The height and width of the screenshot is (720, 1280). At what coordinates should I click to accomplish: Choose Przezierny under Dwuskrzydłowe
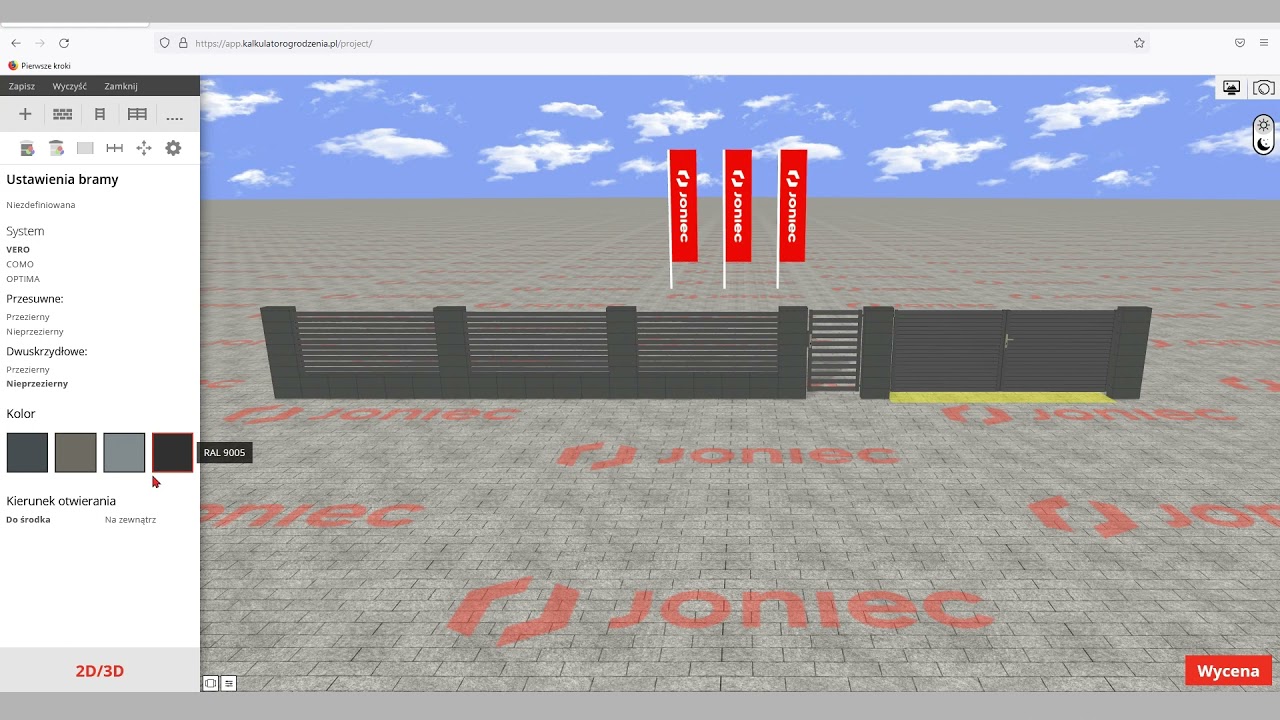tap(28, 369)
